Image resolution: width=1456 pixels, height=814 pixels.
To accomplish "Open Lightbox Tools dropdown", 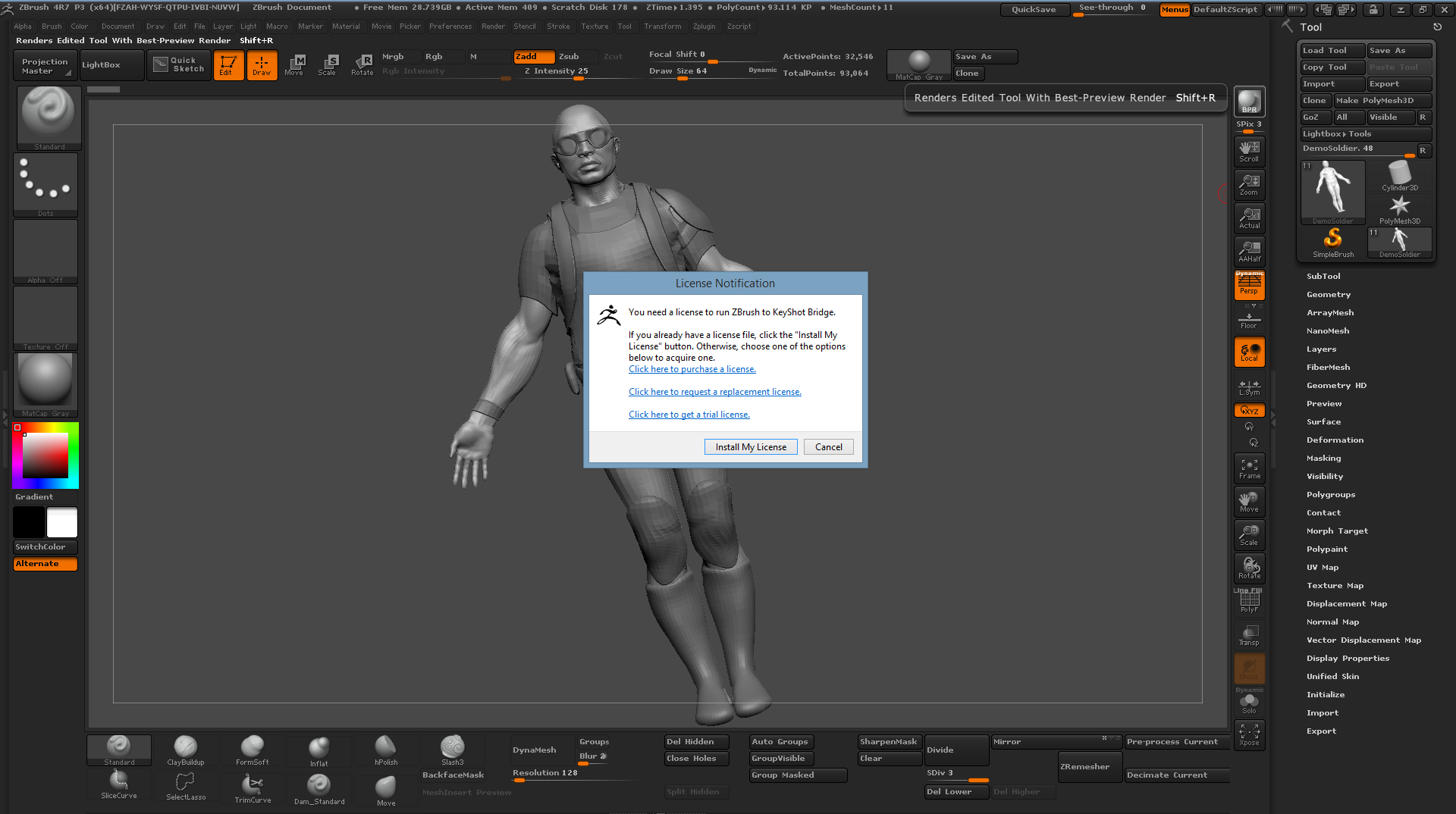I will click(x=1366, y=134).
